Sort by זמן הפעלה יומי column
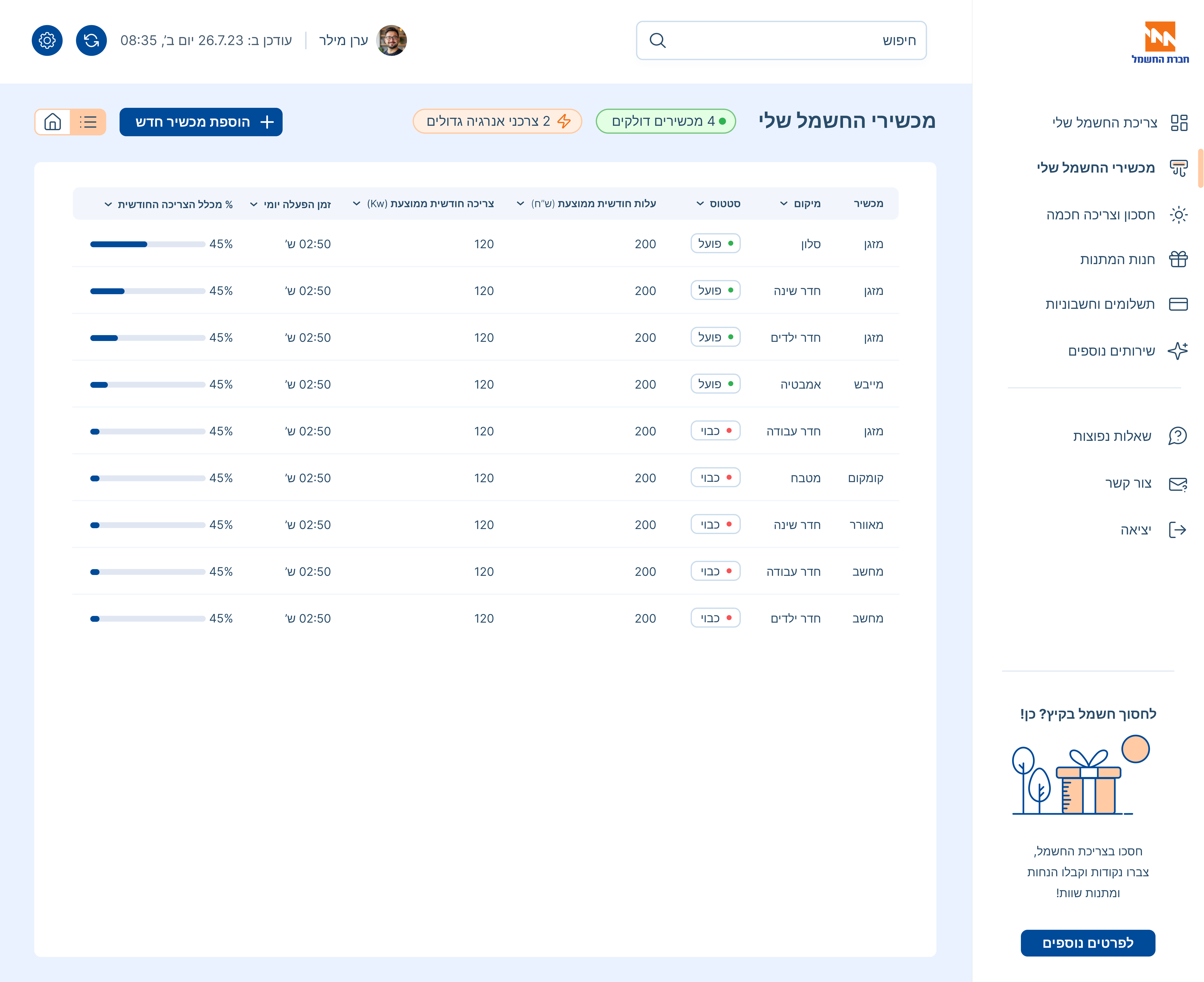The width and height of the screenshot is (1204, 982). coord(254,204)
